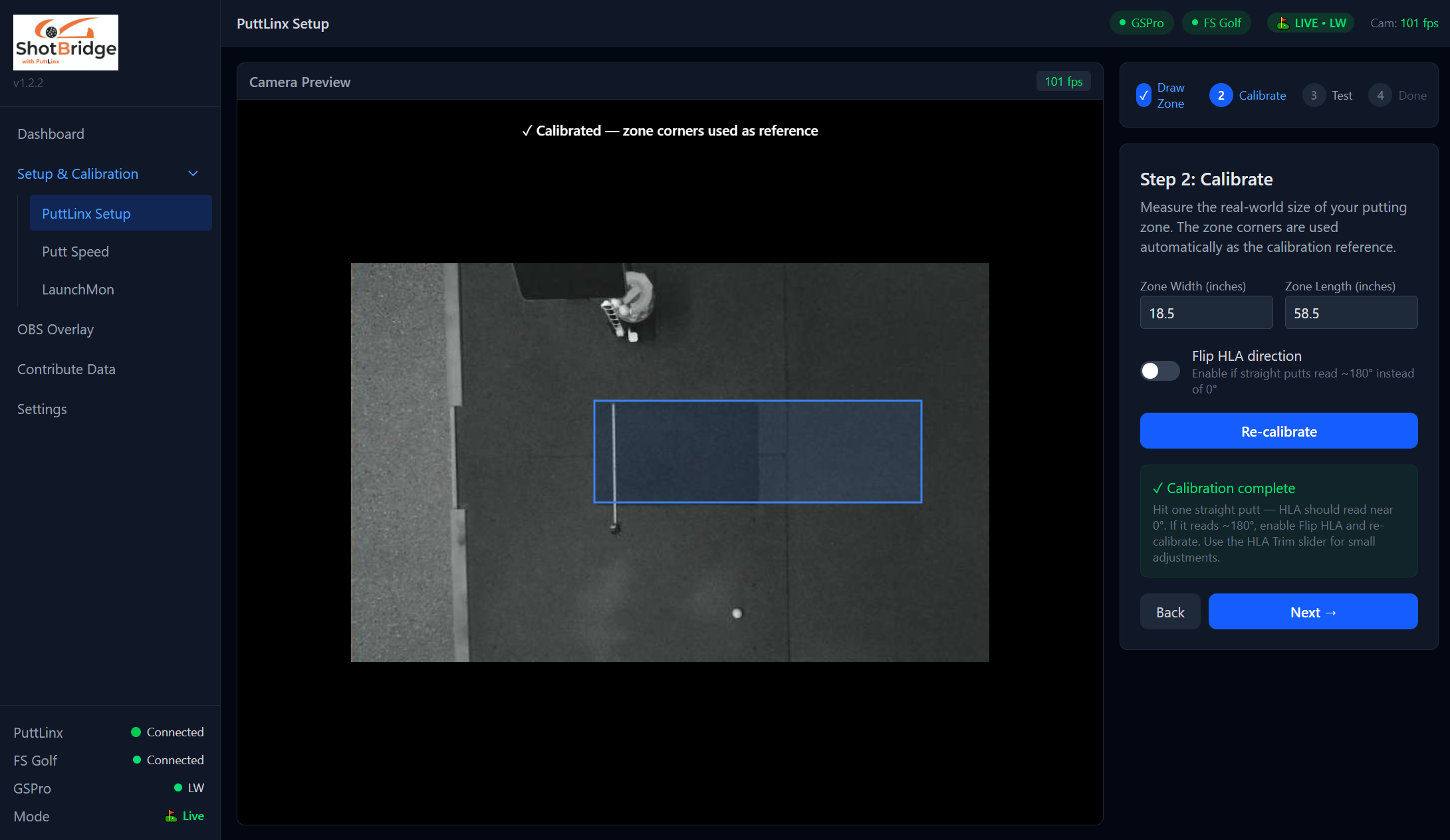Jump to step 4 Done

tap(1397, 96)
